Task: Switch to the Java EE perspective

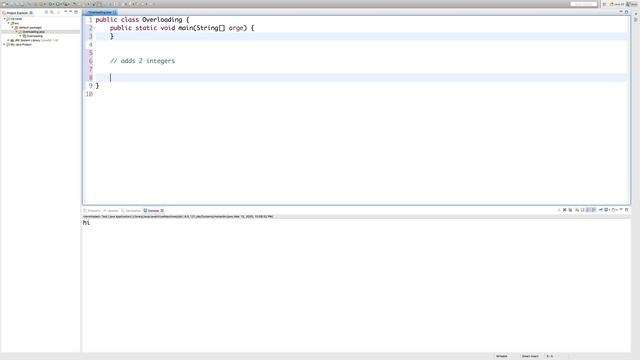Action: [x=617, y=4]
